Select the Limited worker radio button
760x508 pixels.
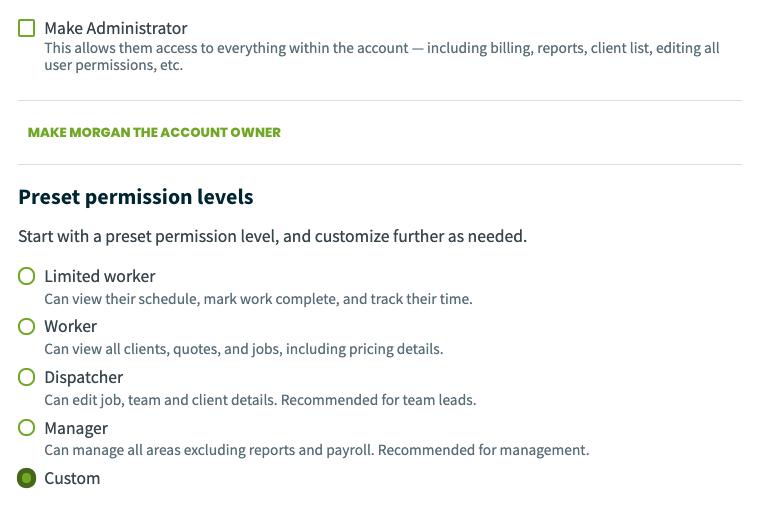coord(27,276)
